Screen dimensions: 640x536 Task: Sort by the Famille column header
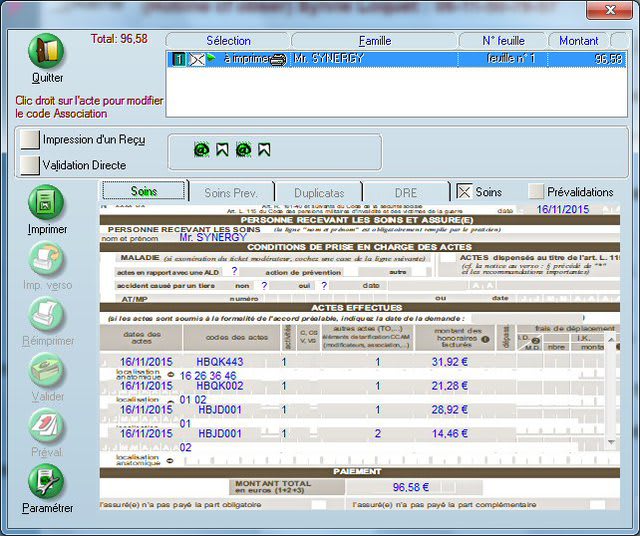coord(375,41)
